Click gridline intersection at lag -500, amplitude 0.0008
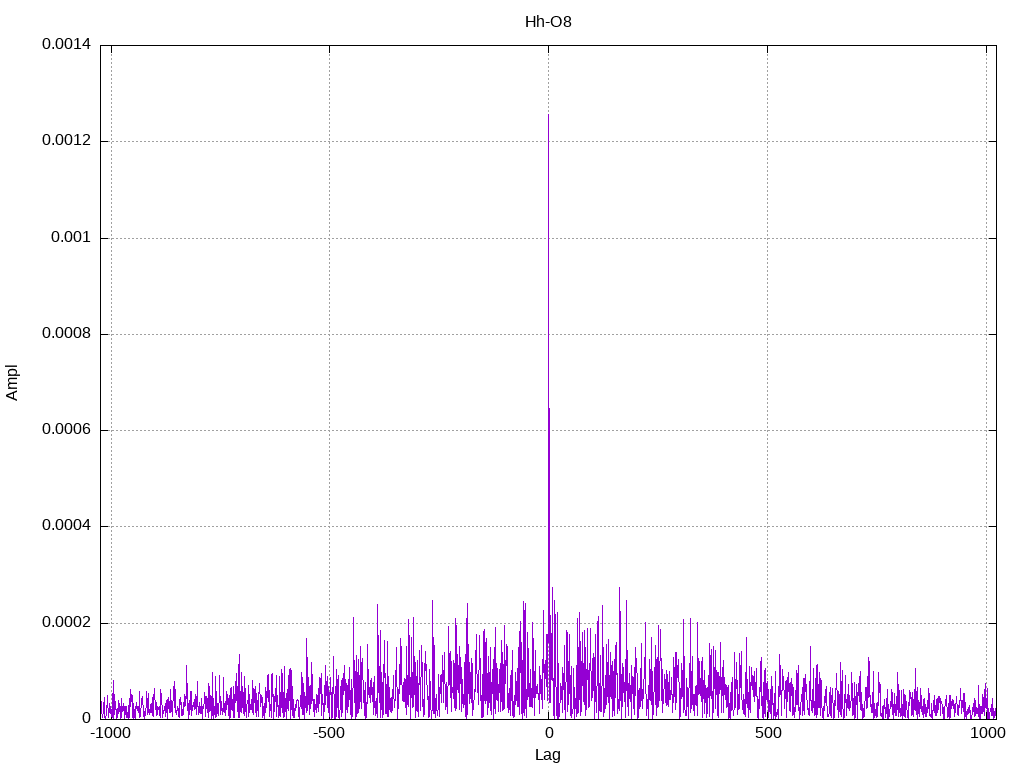 (330, 334)
